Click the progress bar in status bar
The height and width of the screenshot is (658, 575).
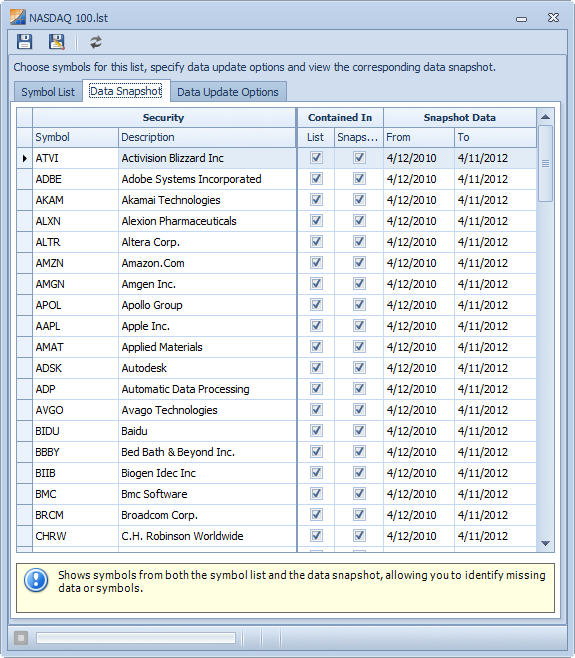click(136, 638)
